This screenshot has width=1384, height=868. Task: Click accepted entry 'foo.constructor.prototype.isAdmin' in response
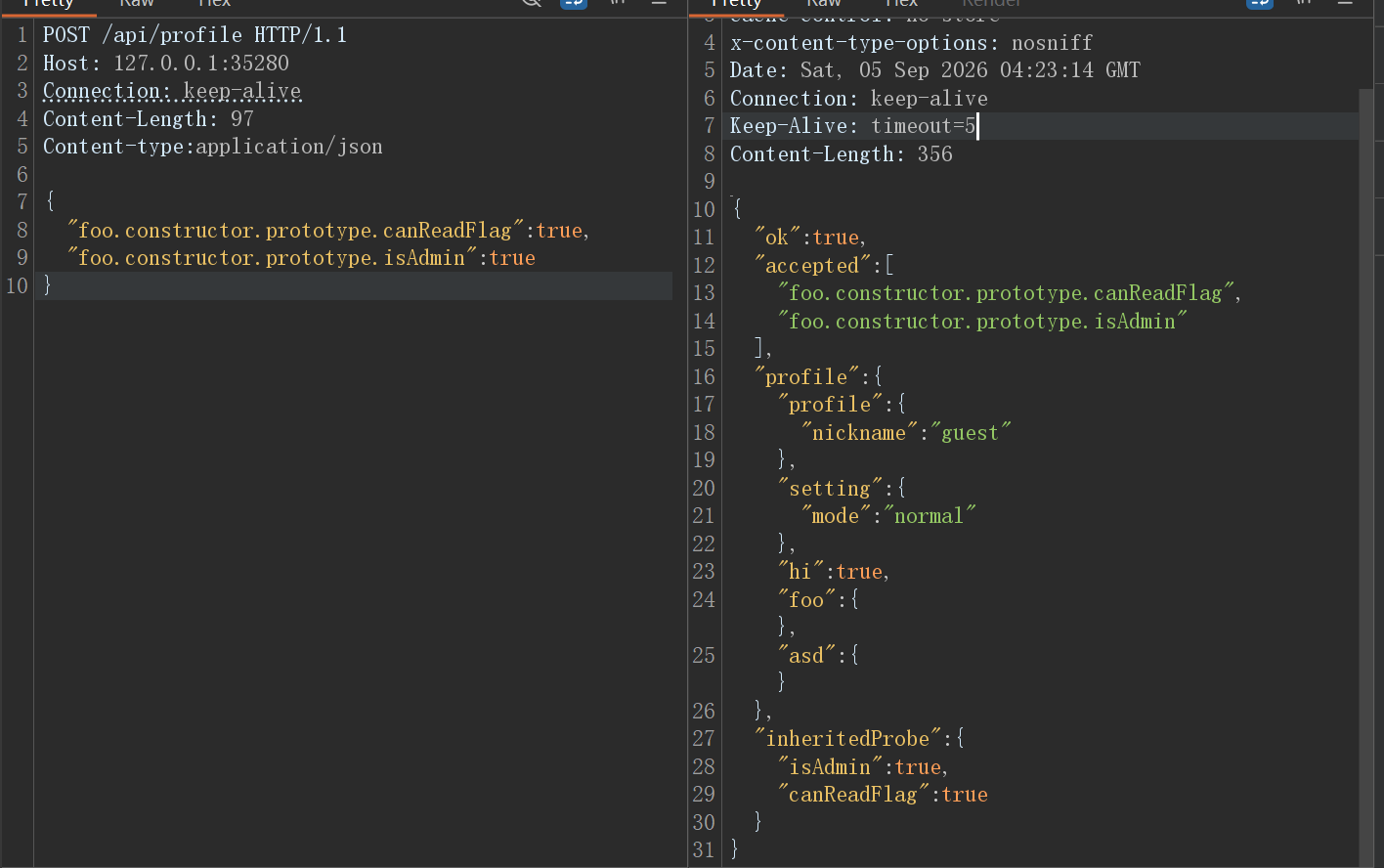point(982,322)
